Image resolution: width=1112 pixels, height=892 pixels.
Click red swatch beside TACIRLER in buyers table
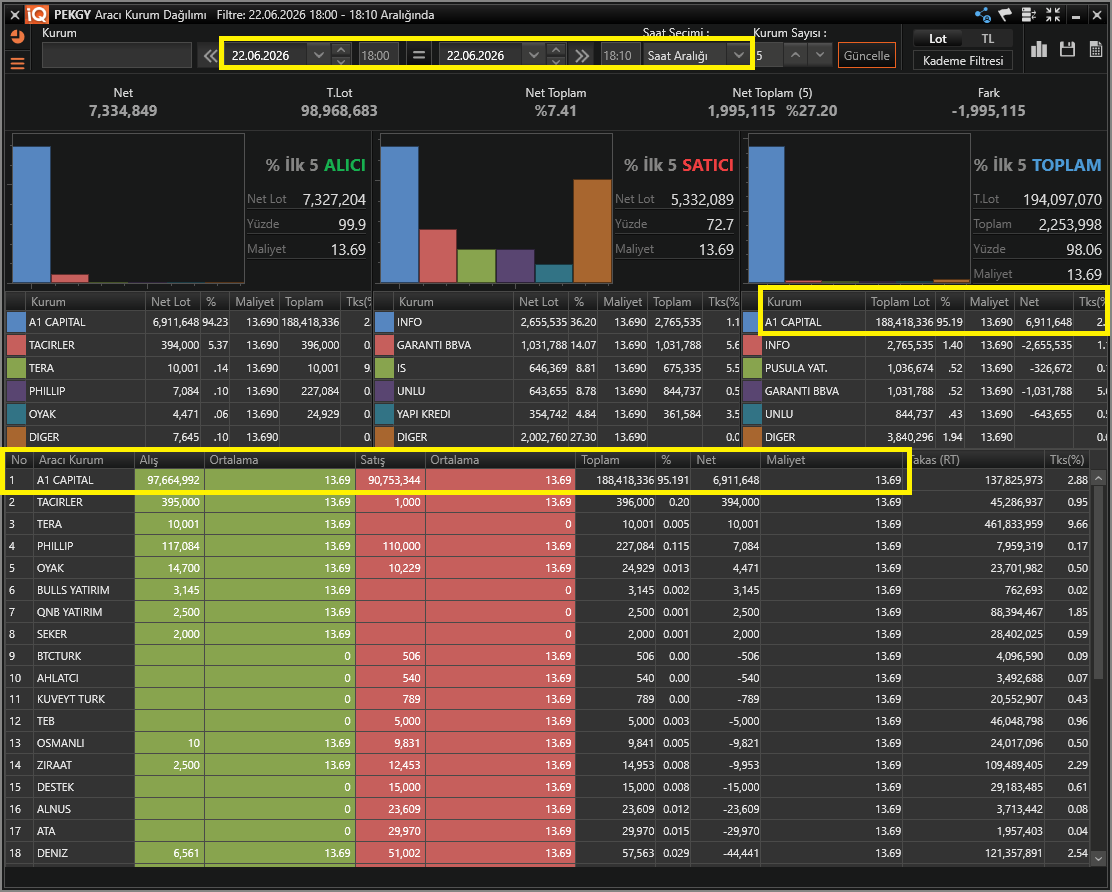click(x=16, y=345)
